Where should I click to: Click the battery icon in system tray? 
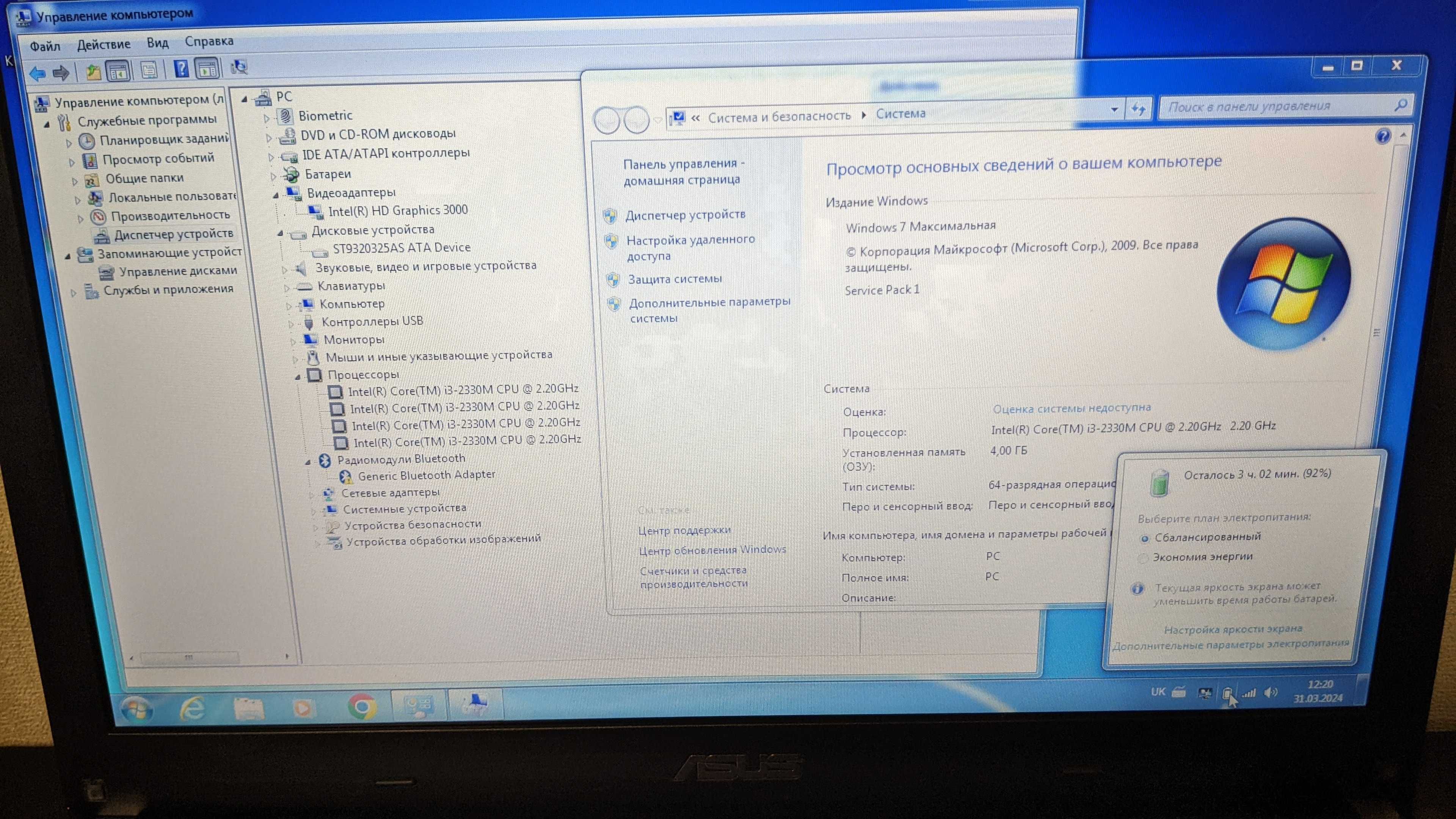click(x=1227, y=693)
